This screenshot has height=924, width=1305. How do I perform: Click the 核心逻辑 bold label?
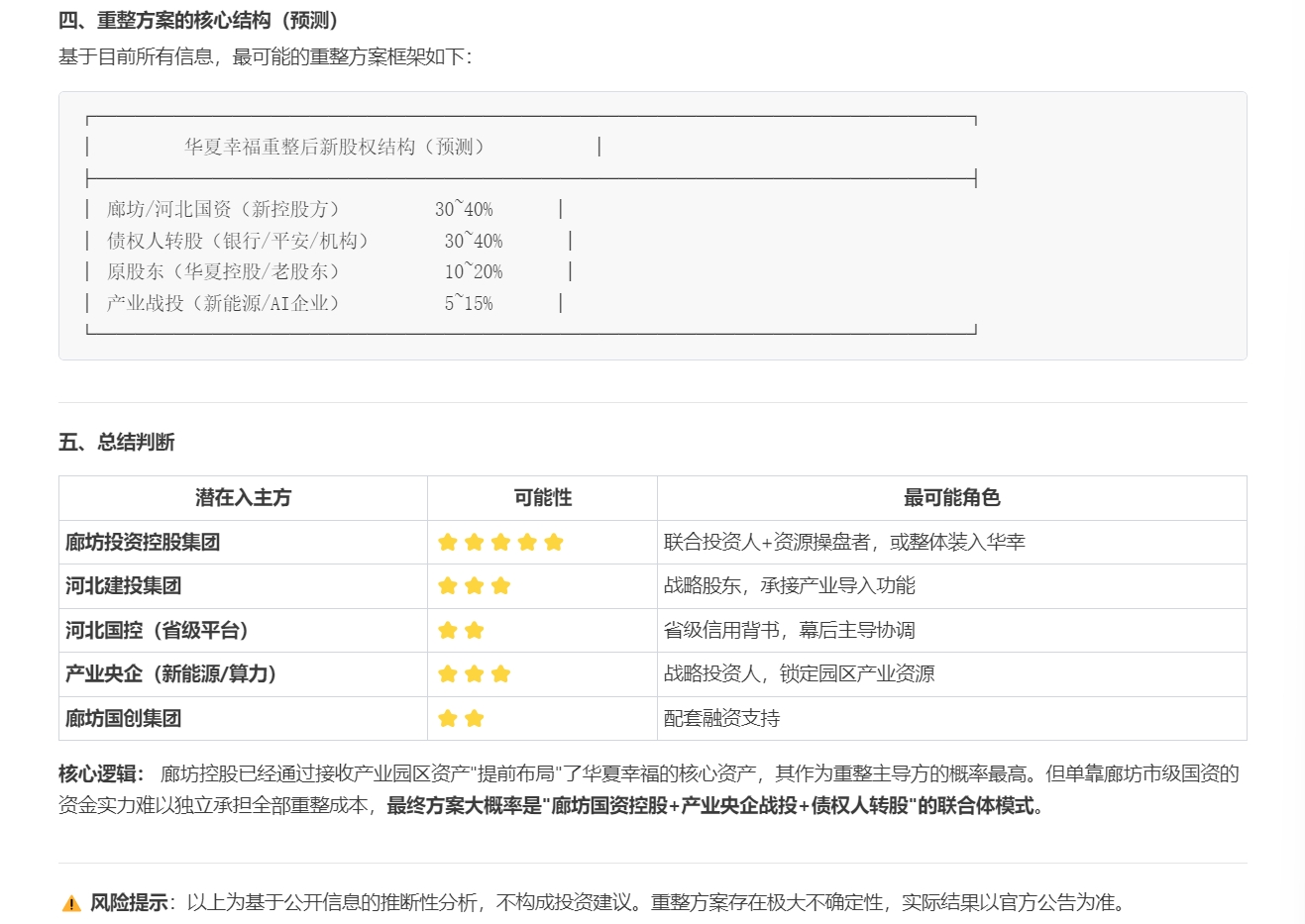(x=101, y=773)
